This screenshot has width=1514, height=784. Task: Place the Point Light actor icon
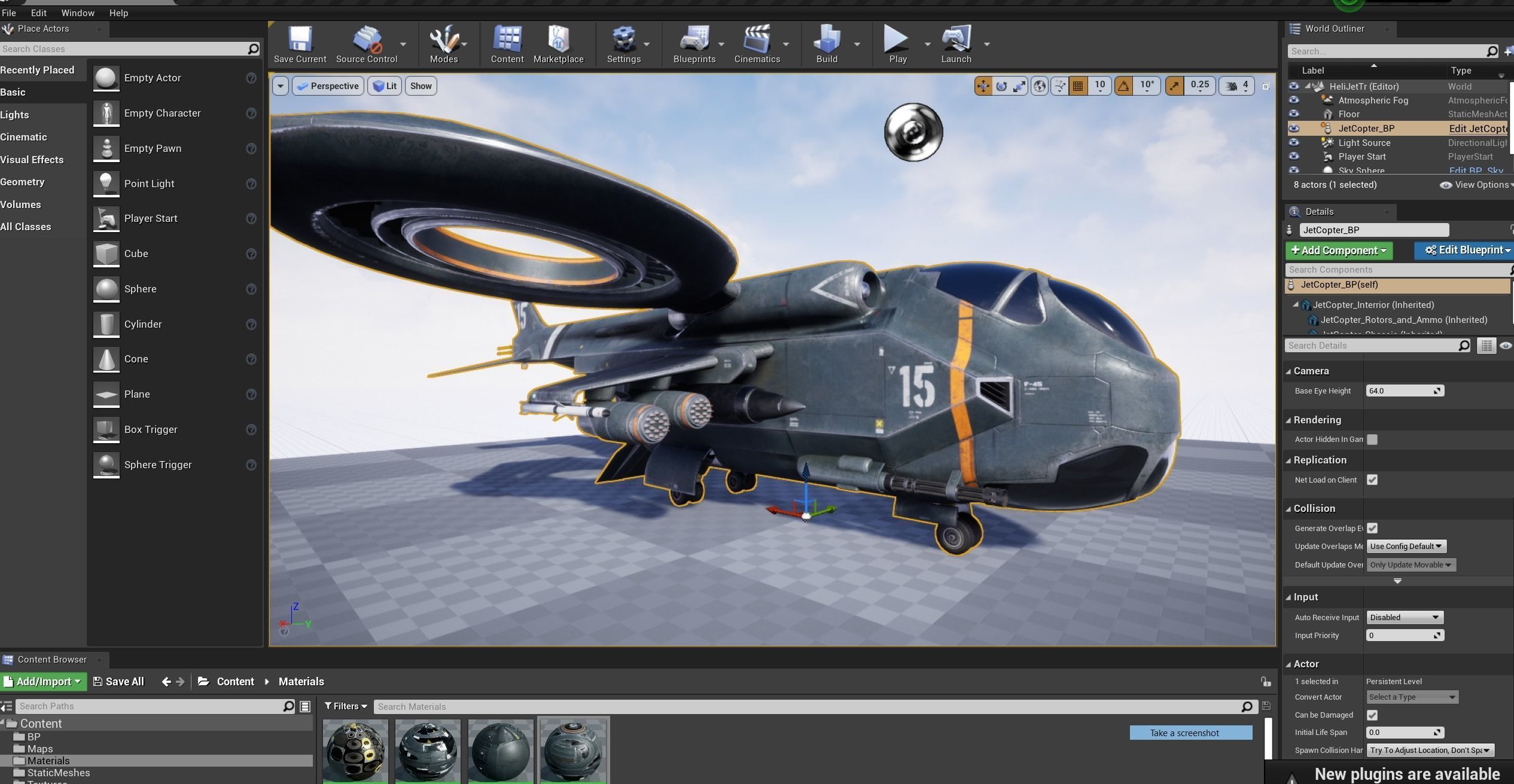click(106, 183)
